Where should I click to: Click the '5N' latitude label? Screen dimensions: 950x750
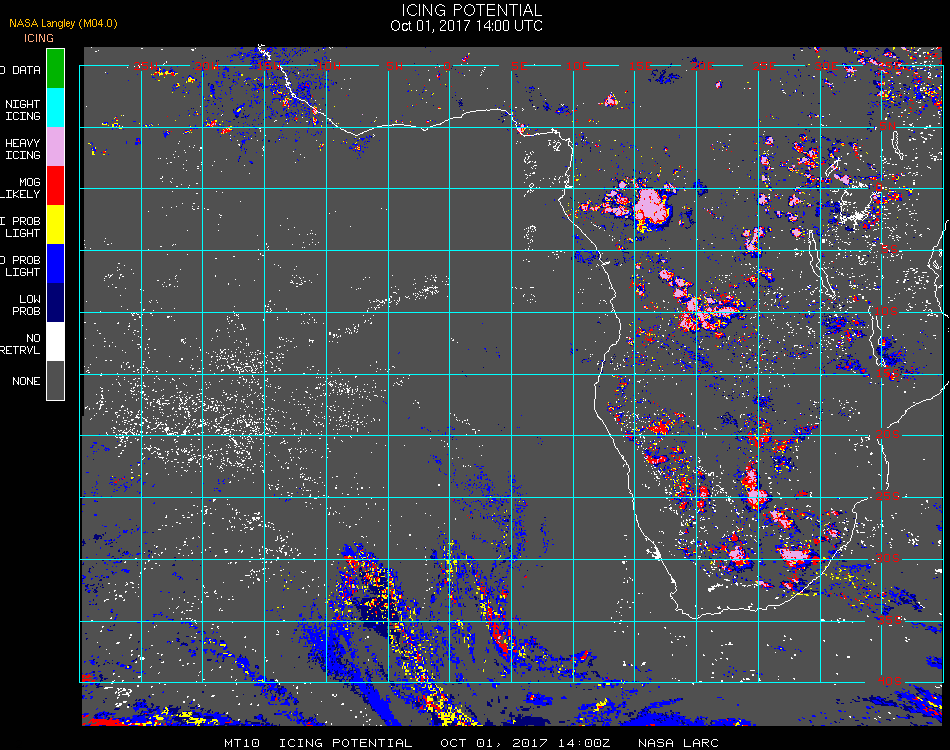pyautogui.click(x=888, y=126)
